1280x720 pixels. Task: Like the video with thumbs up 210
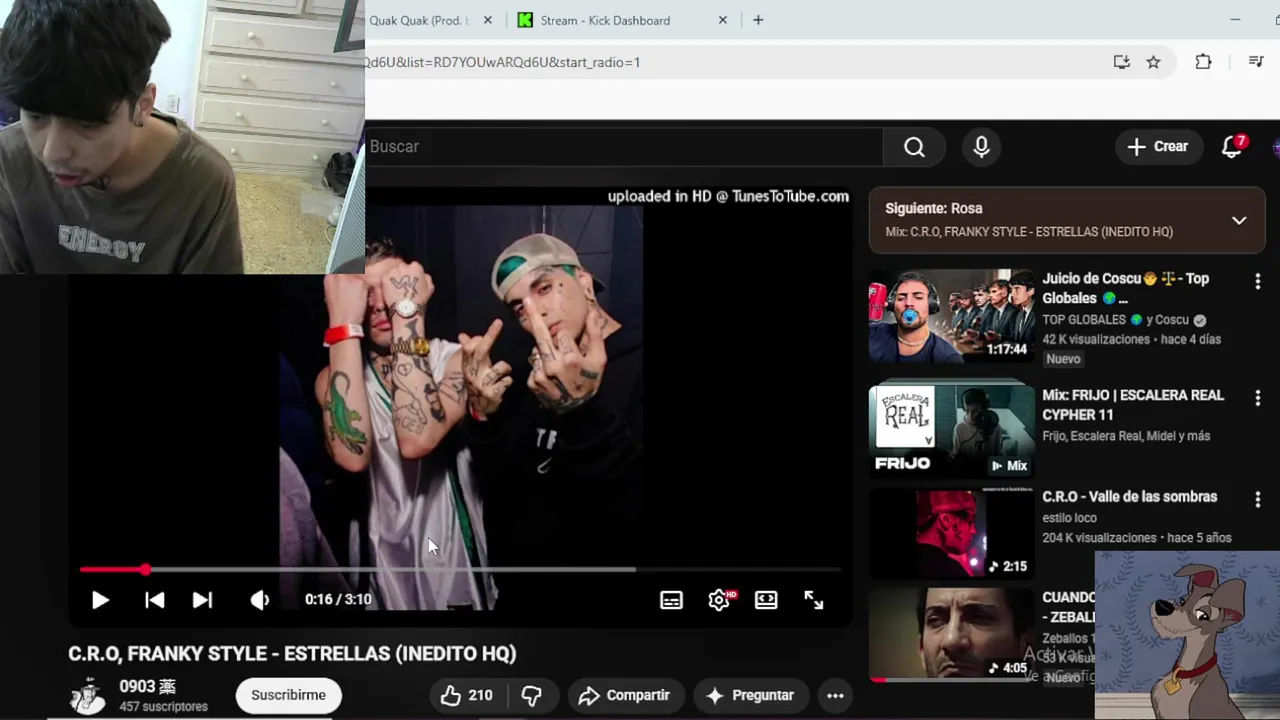pos(466,695)
